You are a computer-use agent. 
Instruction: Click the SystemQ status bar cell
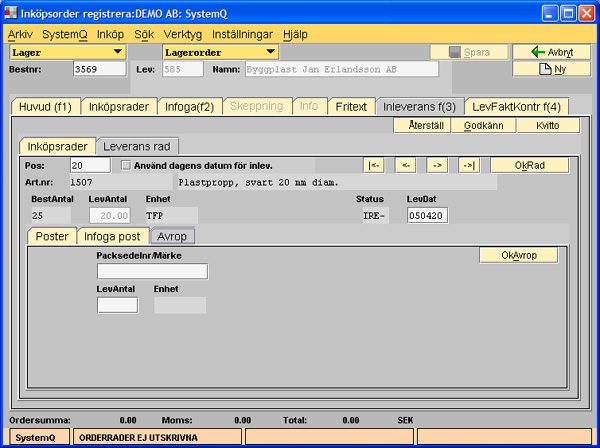[39, 437]
